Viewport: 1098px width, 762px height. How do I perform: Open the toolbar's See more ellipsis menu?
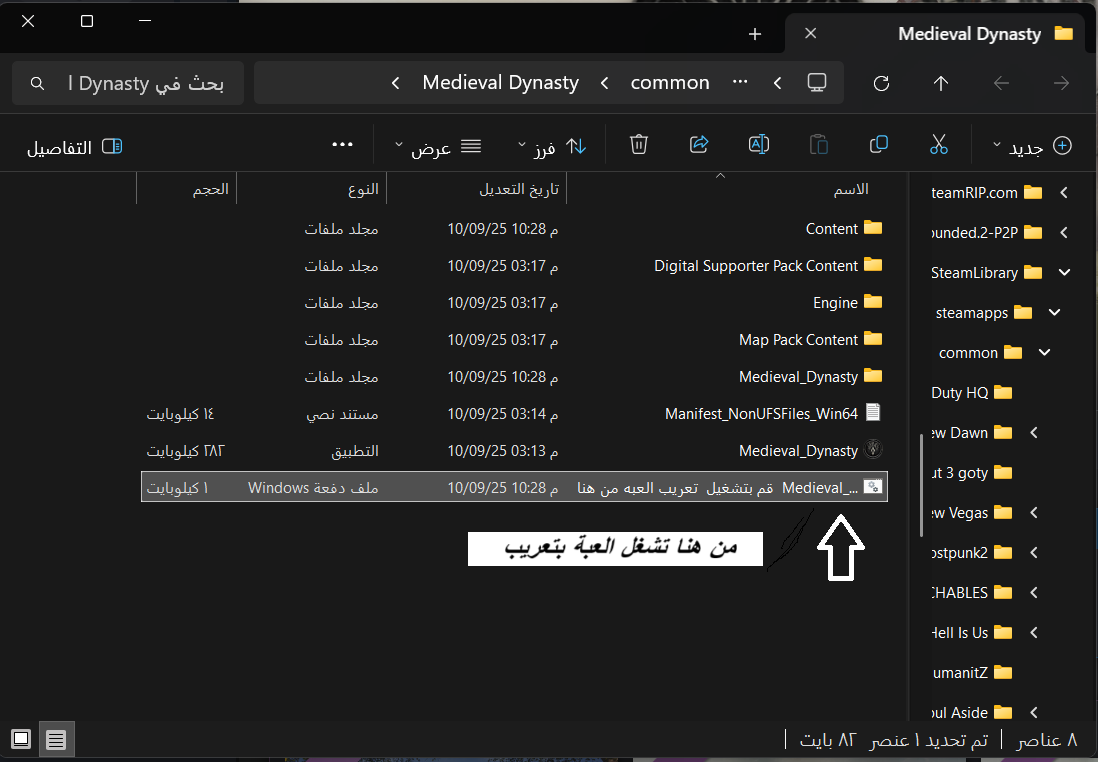pyautogui.click(x=342, y=145)
